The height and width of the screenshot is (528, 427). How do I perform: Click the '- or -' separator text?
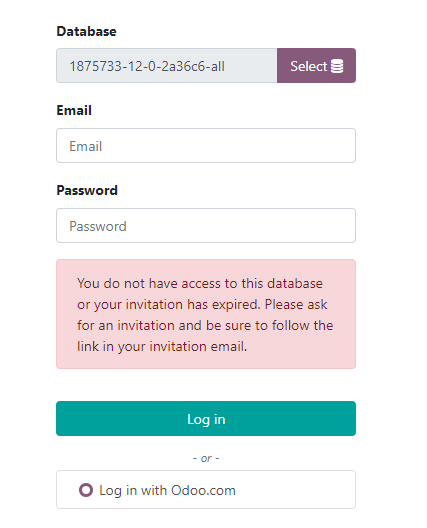206,458
